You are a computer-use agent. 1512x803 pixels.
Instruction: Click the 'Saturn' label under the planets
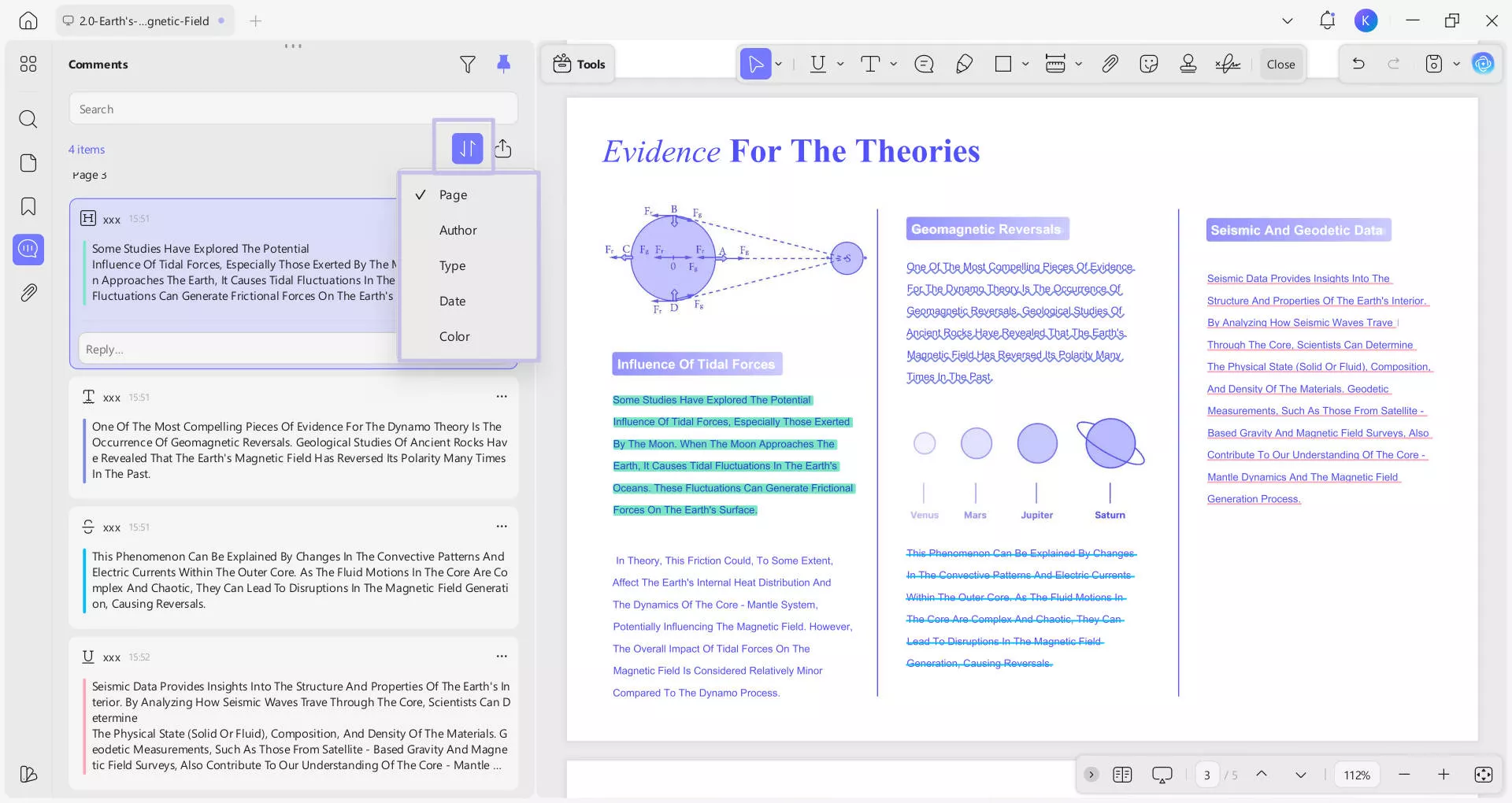(x=1110, y=515)
